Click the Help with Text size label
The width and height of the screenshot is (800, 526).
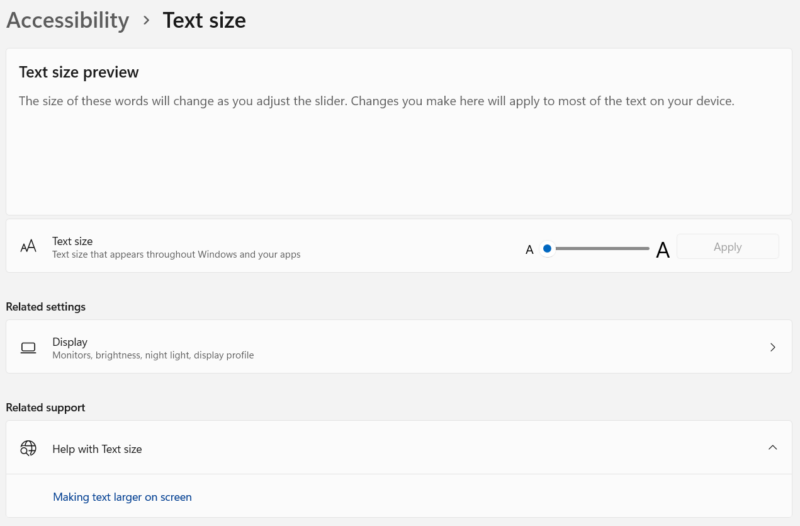pyautogui.click(x=97, y=449)
